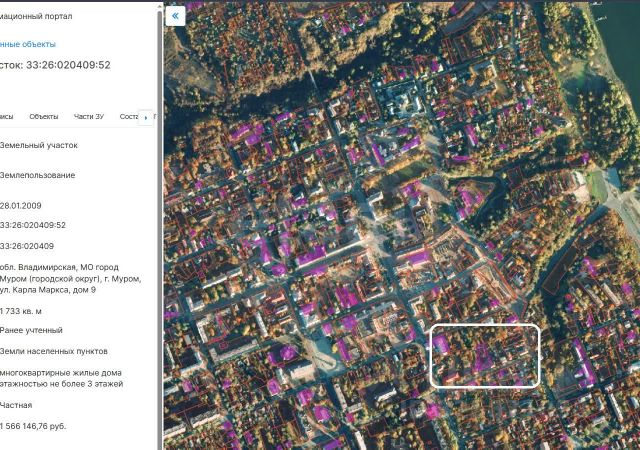
Task: Open the partially hidden Состав tab
Action: click(129, 116)
